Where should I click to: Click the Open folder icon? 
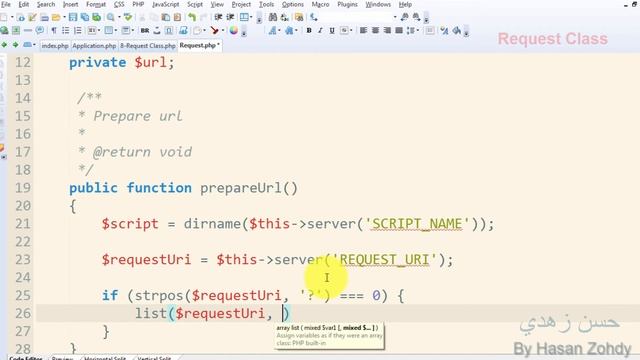[x=56, y=17]
